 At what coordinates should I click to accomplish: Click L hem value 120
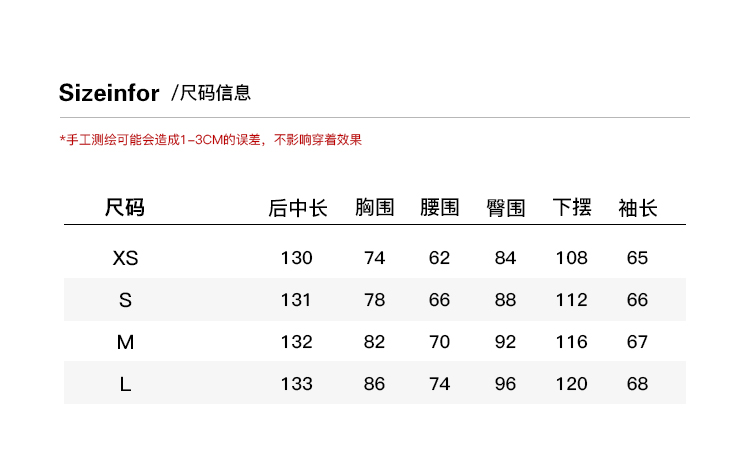[572, 384]
